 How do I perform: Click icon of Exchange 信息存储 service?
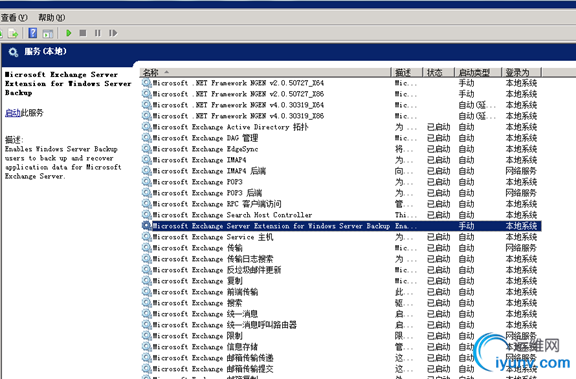pyautogui.click(x=147, y=347)
